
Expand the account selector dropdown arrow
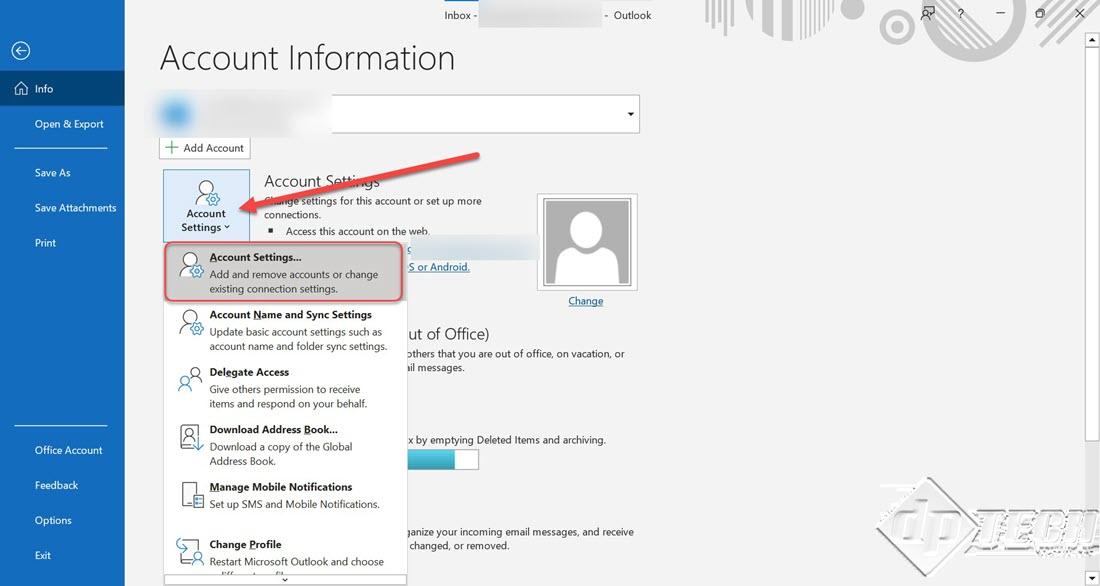pos(631,114)
